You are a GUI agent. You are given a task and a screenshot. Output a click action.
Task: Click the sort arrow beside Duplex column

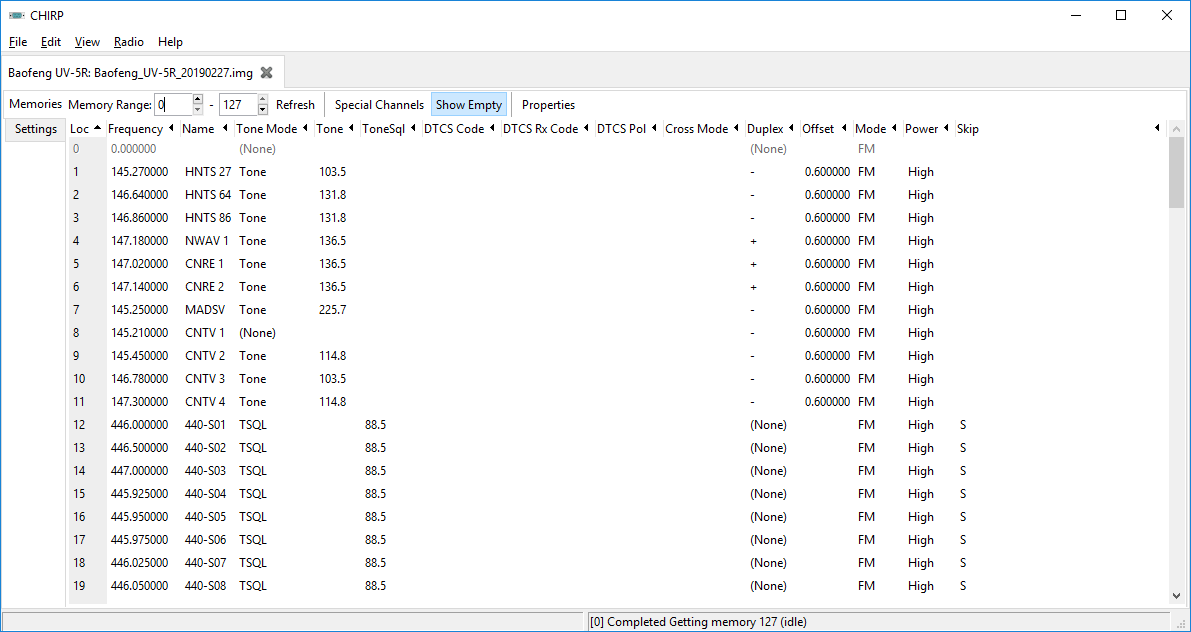pyautogui.click(x=791, y=129)
